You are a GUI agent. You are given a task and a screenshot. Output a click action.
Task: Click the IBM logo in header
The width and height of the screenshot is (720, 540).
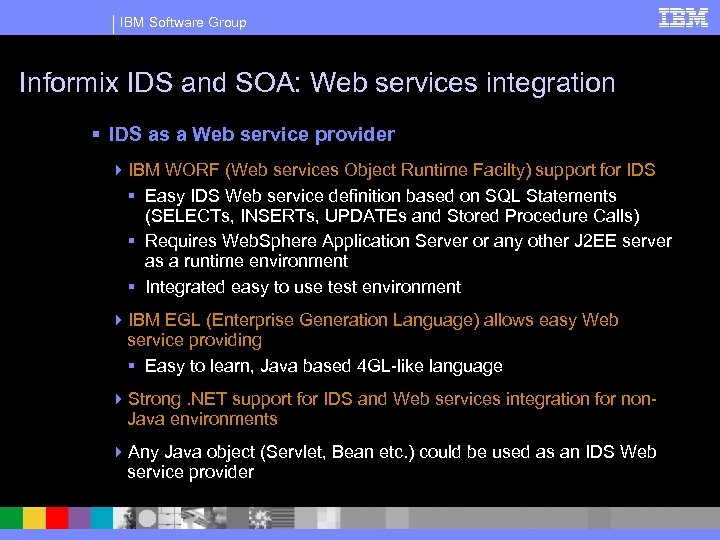683,18
